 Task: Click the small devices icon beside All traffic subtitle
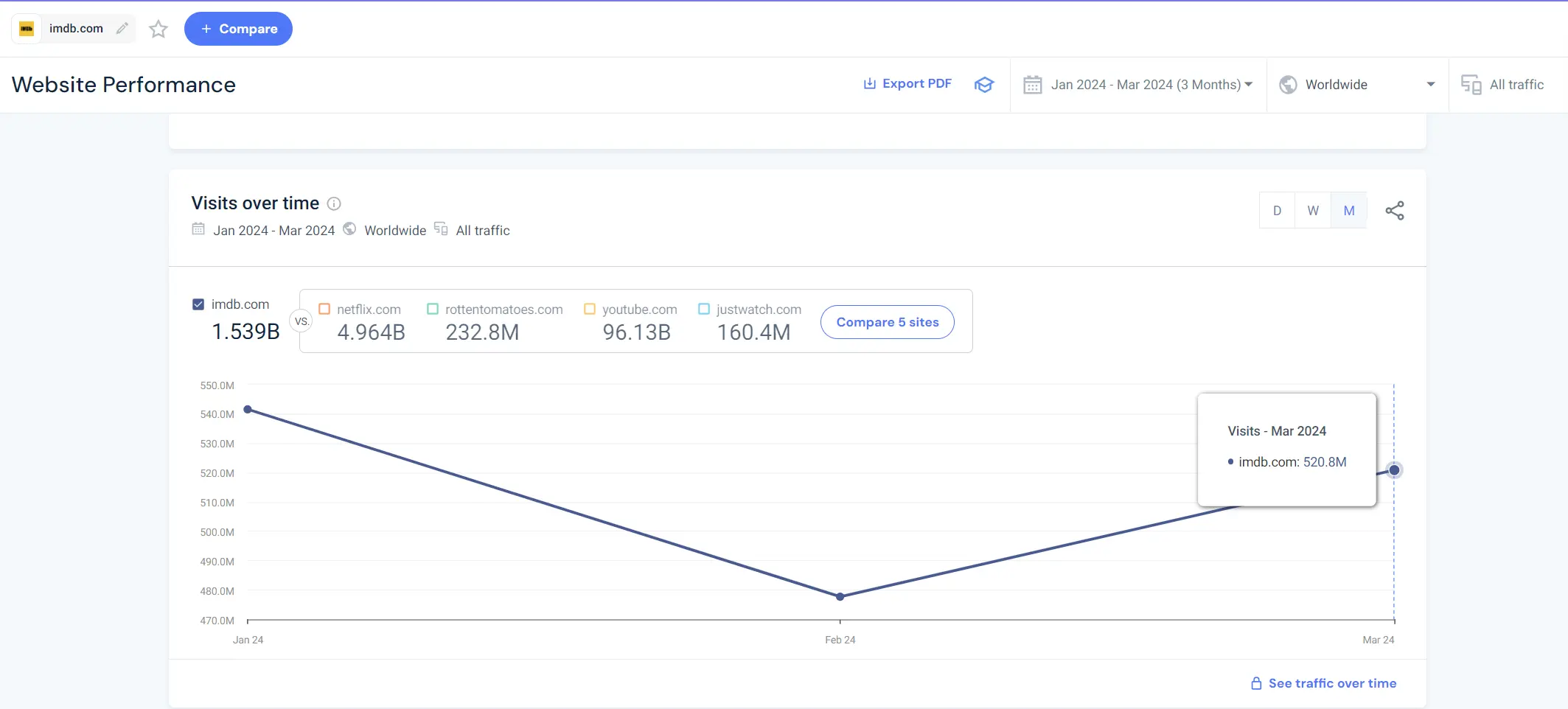[441, 228]
